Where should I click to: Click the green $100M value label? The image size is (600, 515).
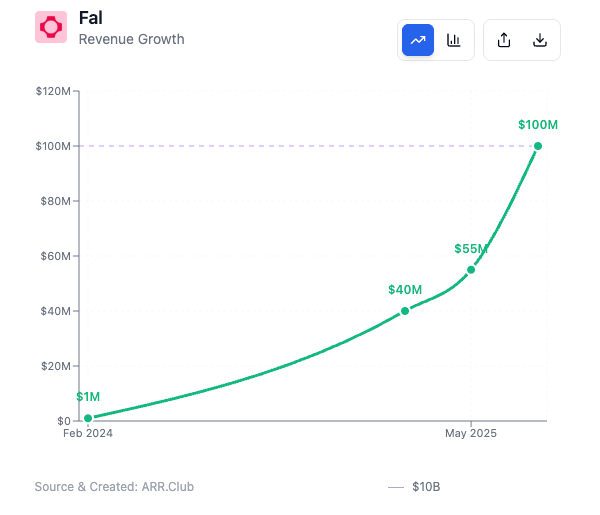pos(538,125)
